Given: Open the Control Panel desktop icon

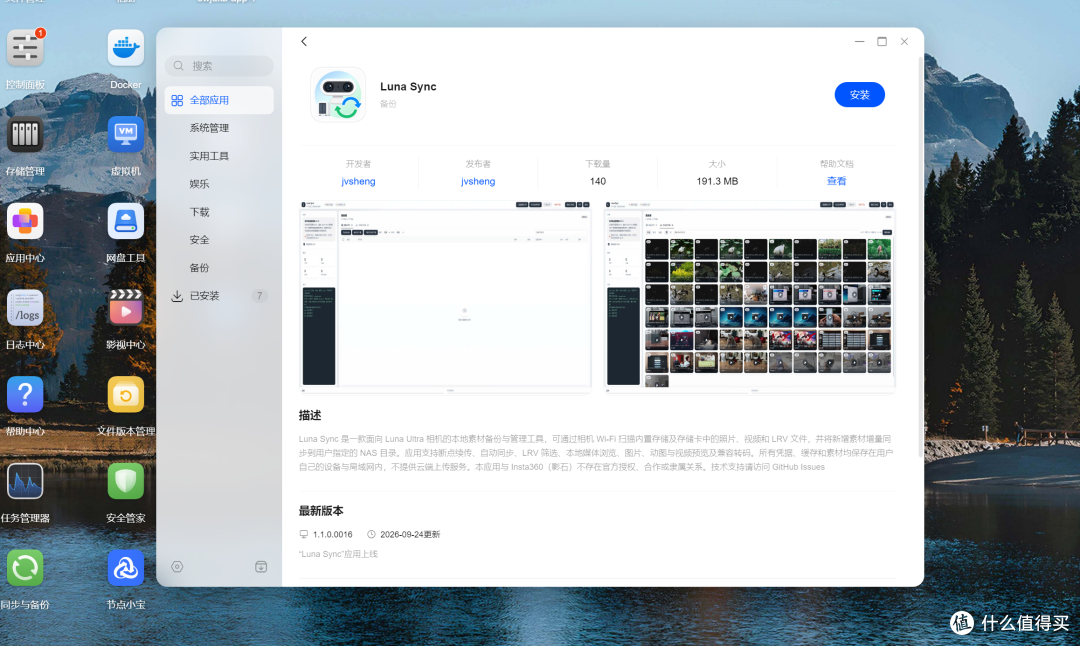Looking at the screenshot, I should [25, 48].
